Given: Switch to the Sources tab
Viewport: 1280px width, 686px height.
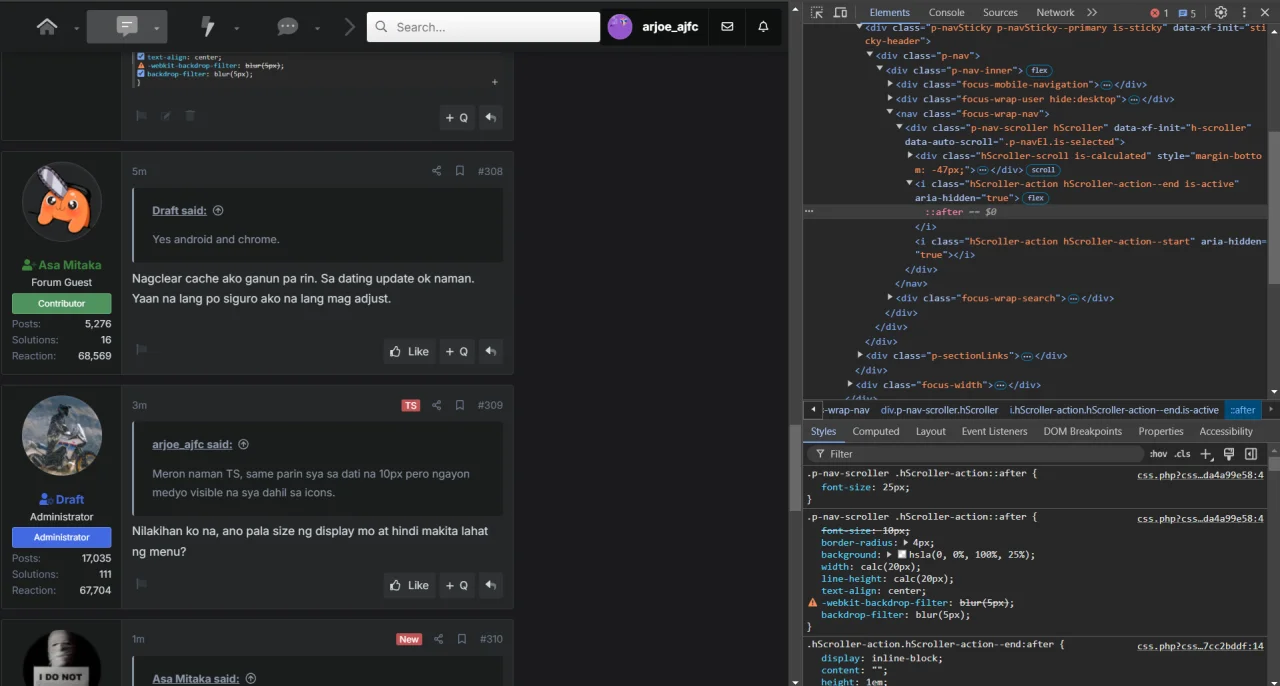Looking at the screenshot, I should [x=1000, y=12].
